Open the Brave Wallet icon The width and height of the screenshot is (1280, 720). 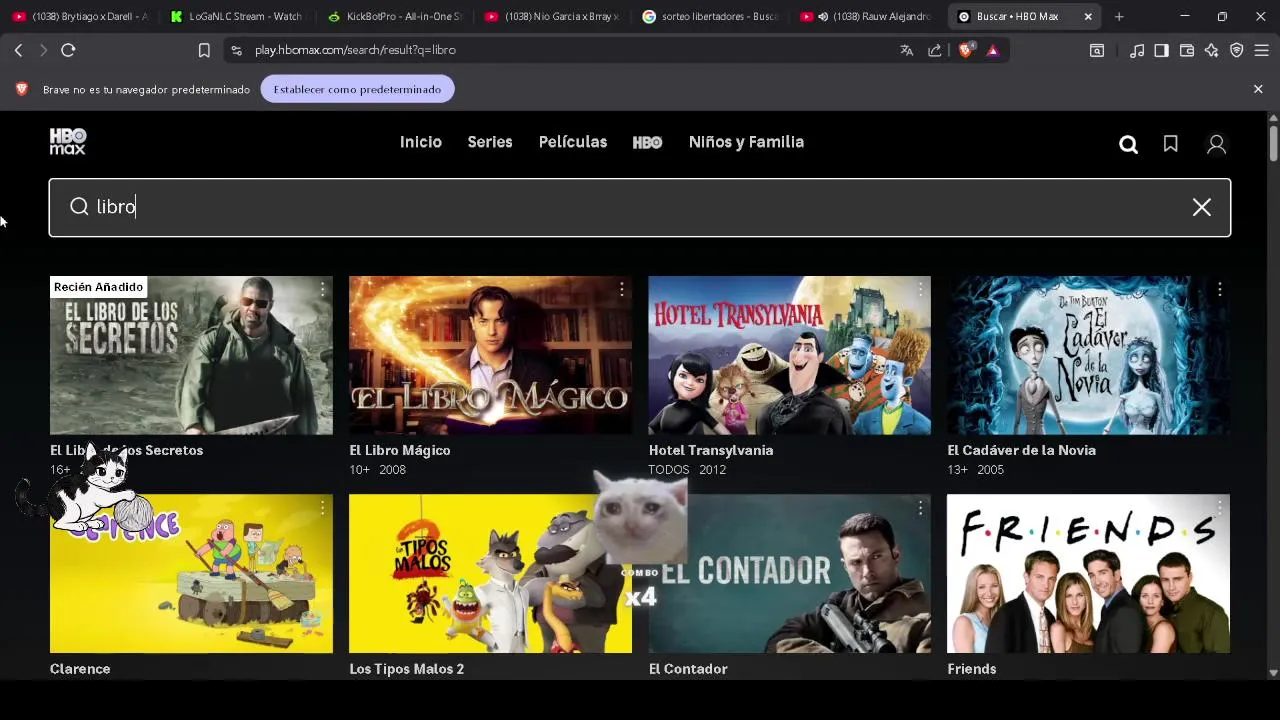pyautogui.click(x=1186, y=50)
